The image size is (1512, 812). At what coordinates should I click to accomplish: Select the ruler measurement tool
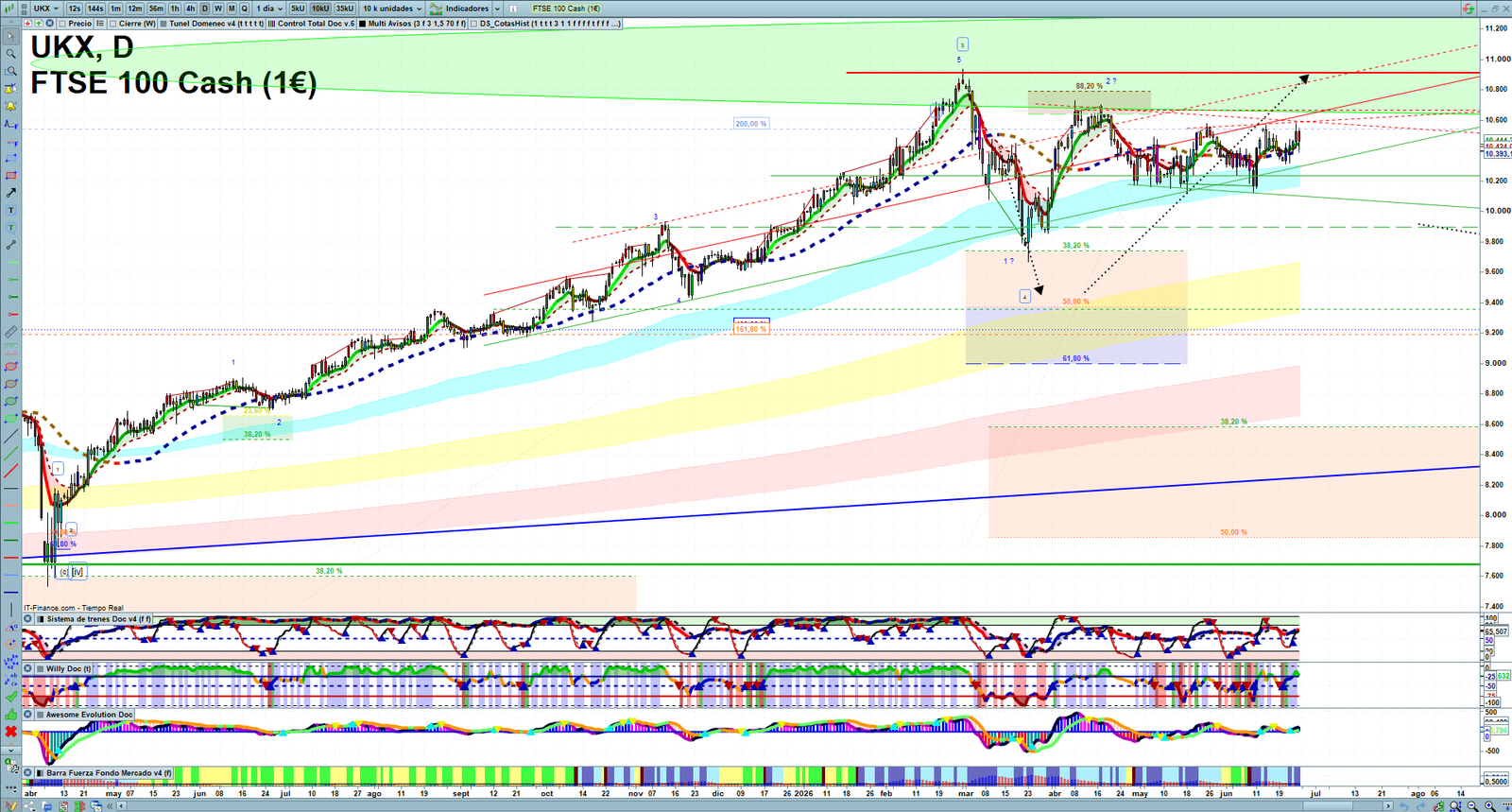[10, 333]
